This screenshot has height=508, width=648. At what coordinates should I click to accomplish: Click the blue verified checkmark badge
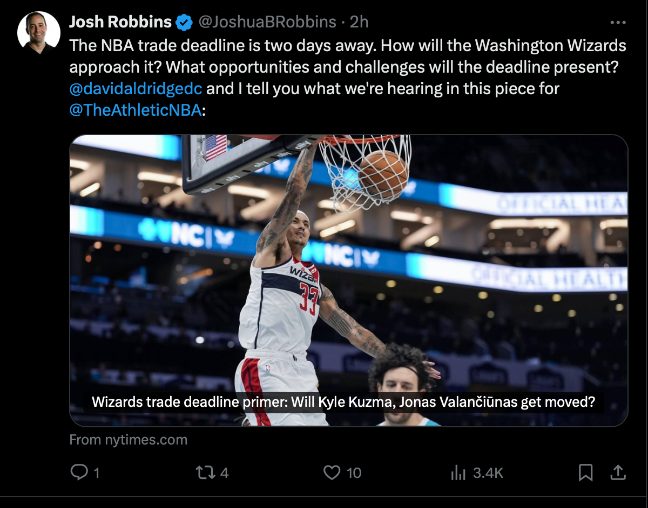pos(184,22)
